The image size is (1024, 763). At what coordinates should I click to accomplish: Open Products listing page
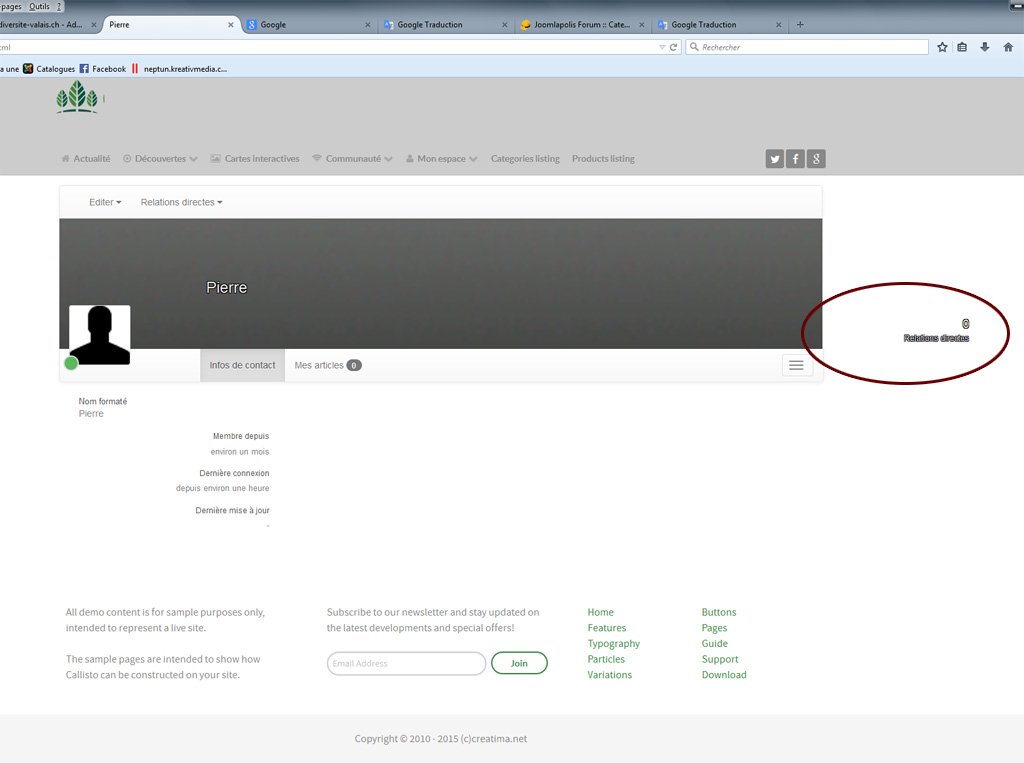tap(603, 159)
